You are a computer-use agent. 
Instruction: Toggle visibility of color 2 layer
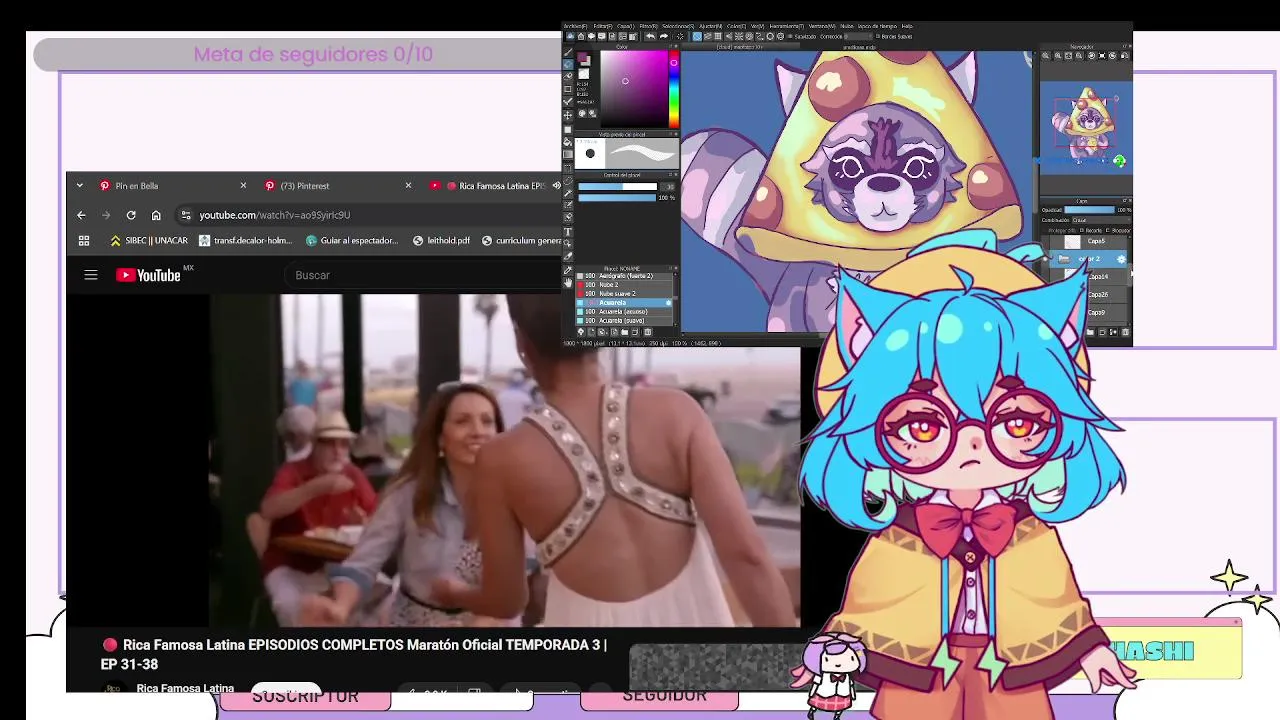click(1046, 259)
